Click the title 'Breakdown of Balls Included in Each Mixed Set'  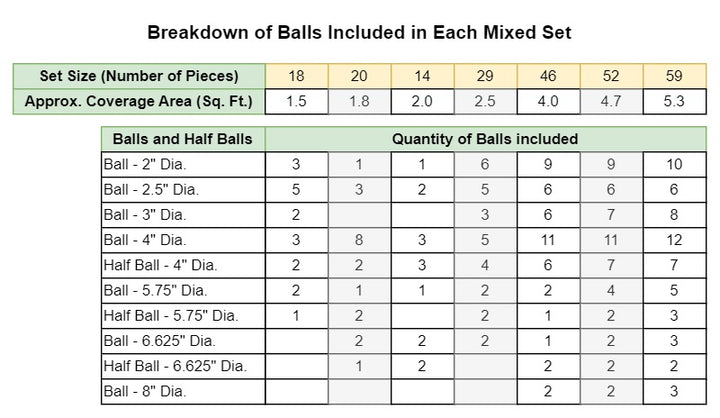click(x=359, y=33)
